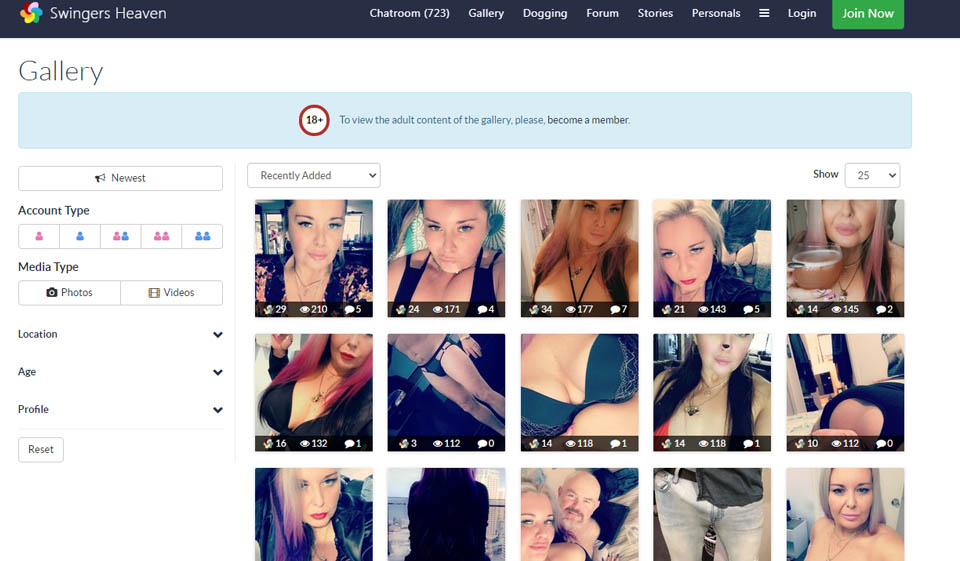This screenshot has height=561, width=960.
Task: Open the Show 25 per-page dropdown
Action: pyautogui.click(x=871, y=175)
